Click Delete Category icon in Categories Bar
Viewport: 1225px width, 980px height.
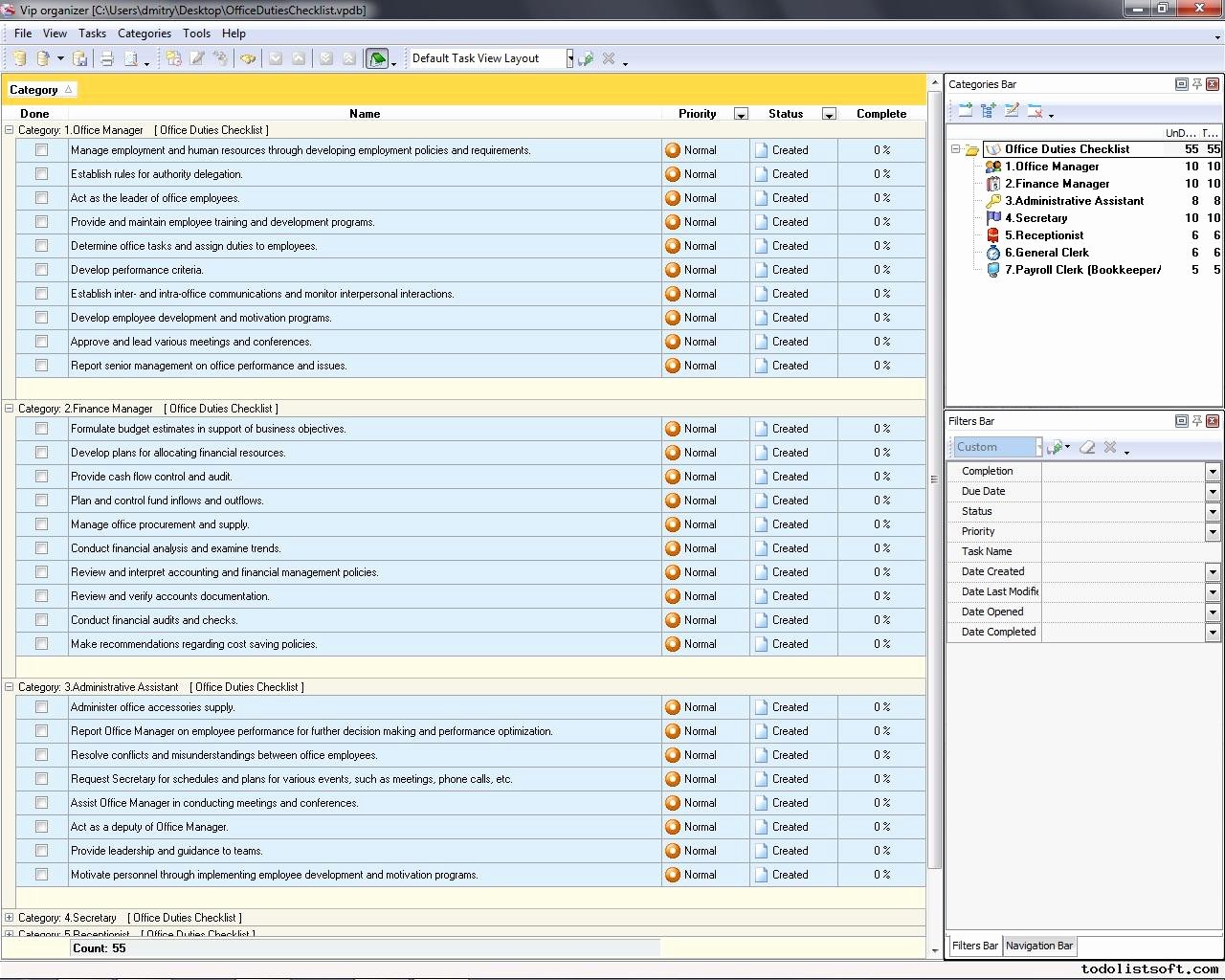click(1035, 110)
